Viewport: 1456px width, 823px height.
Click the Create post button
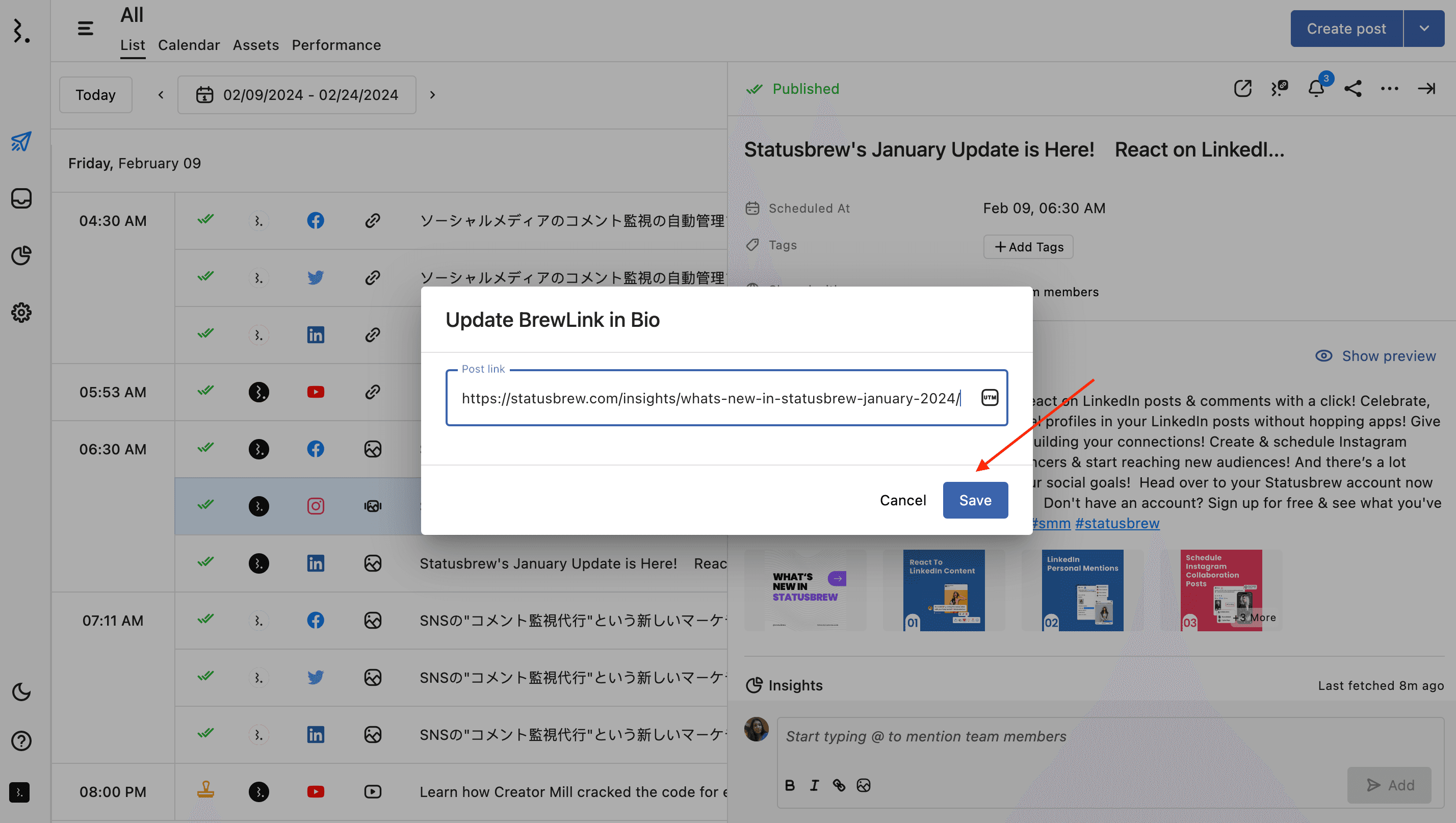point(1346,28)
